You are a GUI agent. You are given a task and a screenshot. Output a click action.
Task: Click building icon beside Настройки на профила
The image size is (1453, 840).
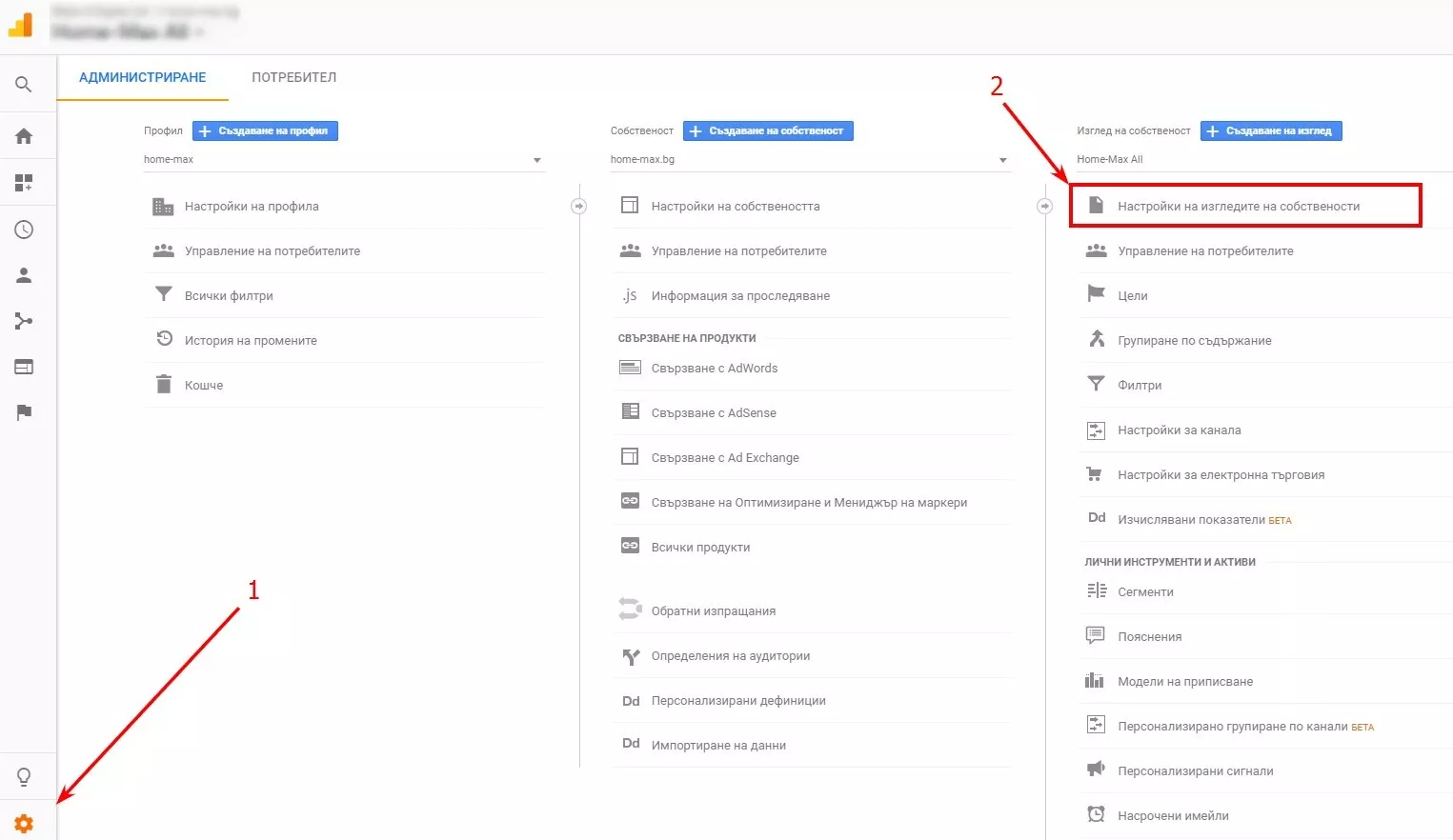click(163, 206)
